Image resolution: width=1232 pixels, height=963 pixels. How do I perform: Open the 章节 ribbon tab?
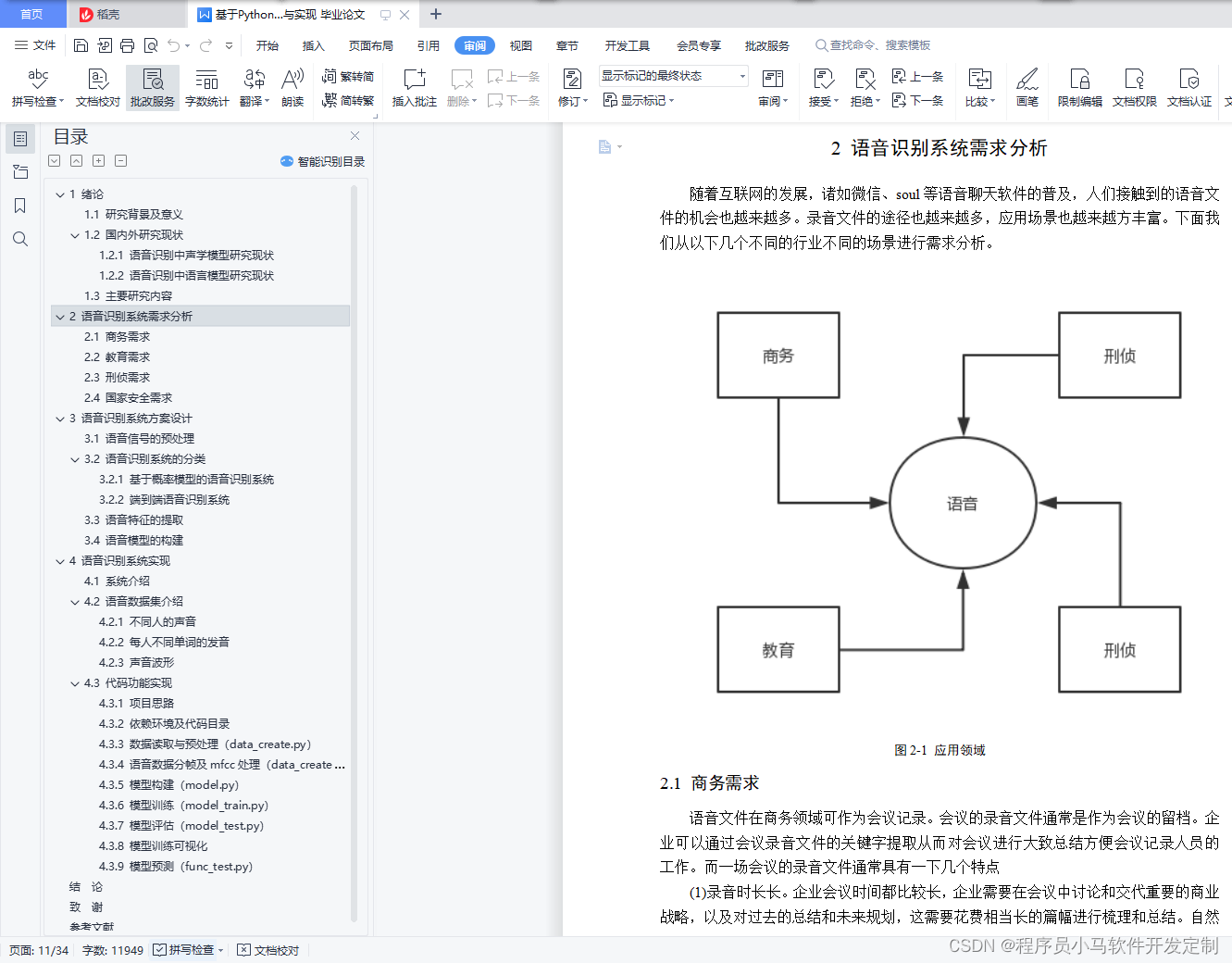(567, 45)
